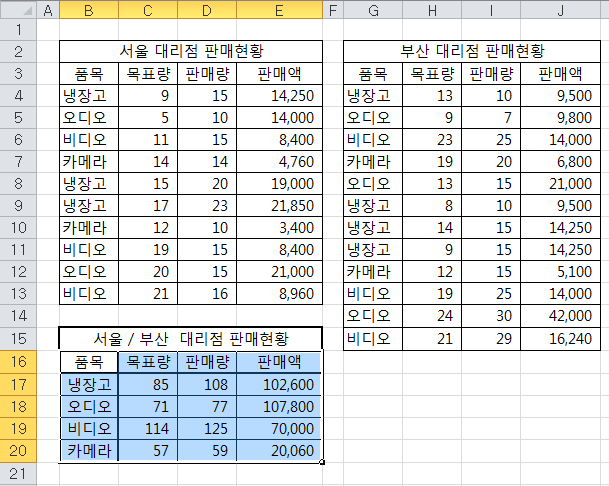The height and width of the screenshot is (486, 609).
Task: Select row 14 header
Action: 18,316
